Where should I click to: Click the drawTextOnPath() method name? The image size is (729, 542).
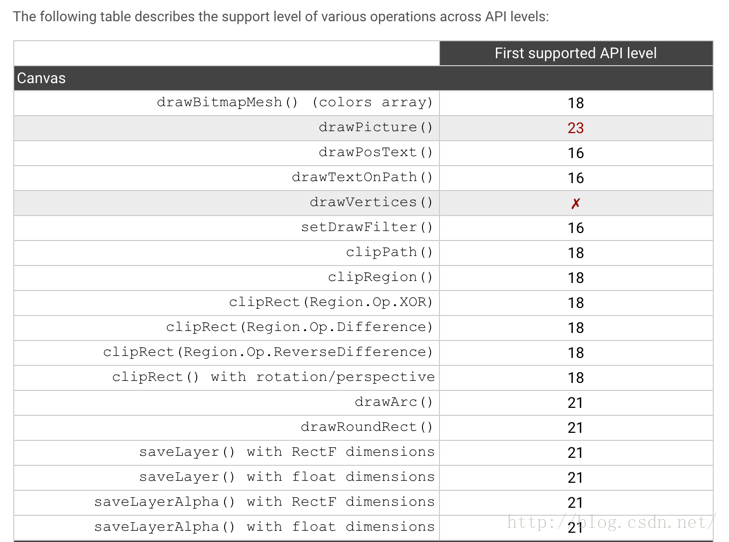[363, 177]
